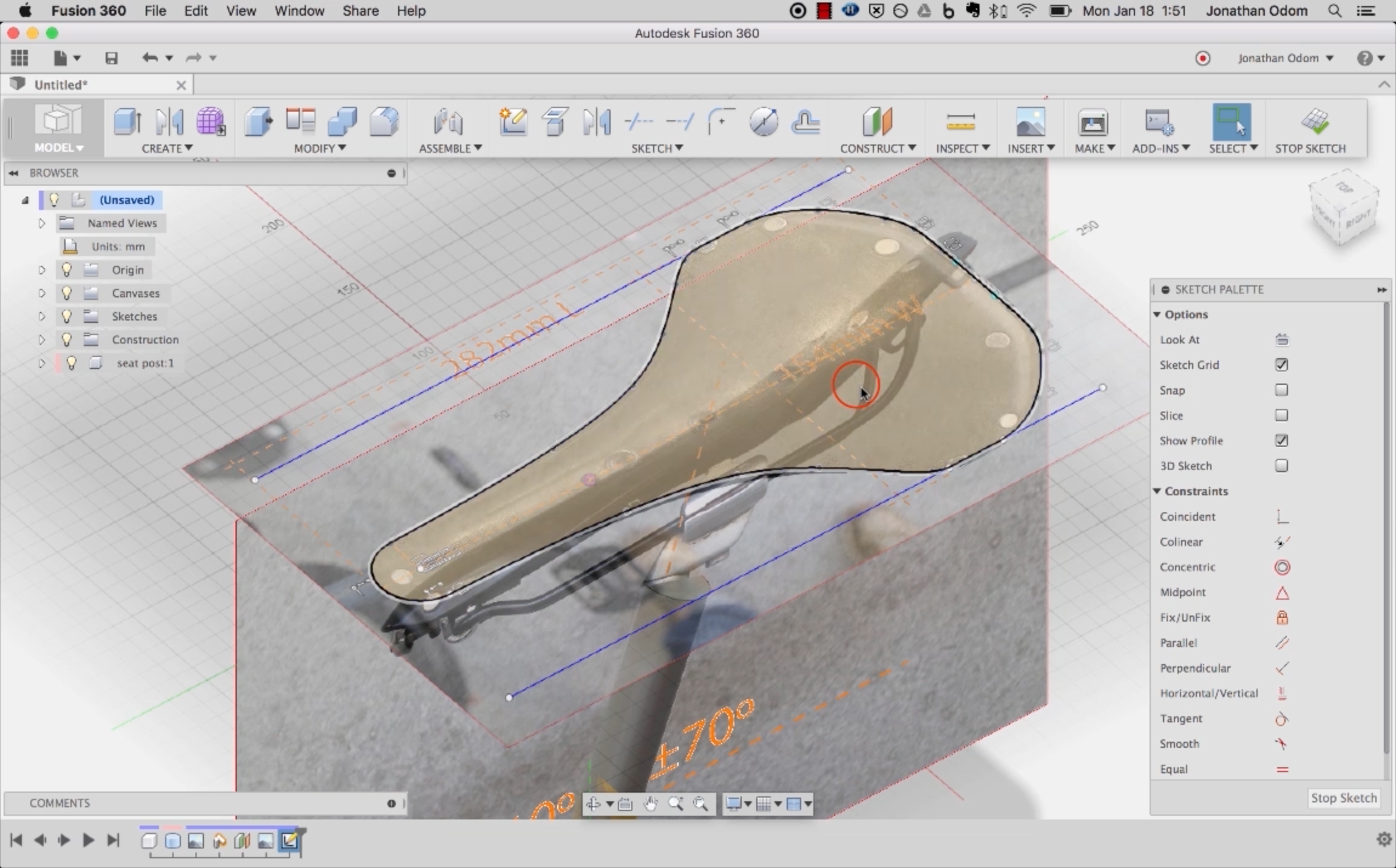Open the Window menu in menu bar

coord(299,11)
